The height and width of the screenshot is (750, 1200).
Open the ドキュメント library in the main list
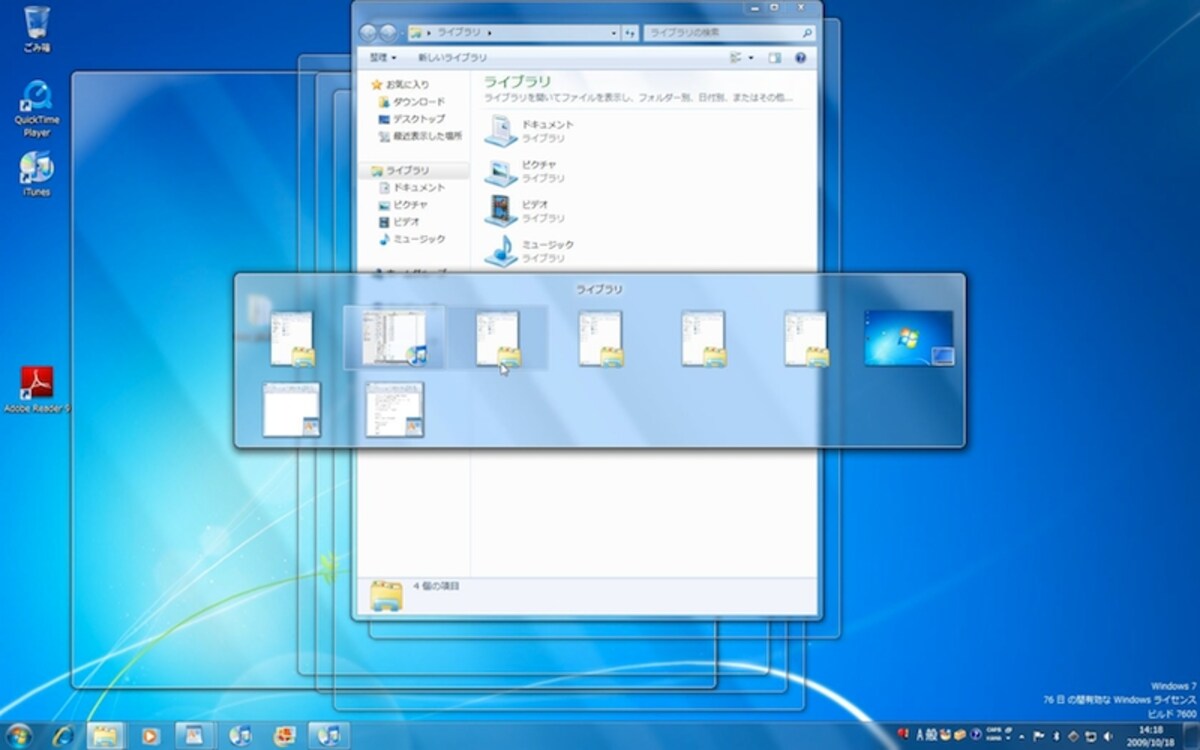(530, 130)
